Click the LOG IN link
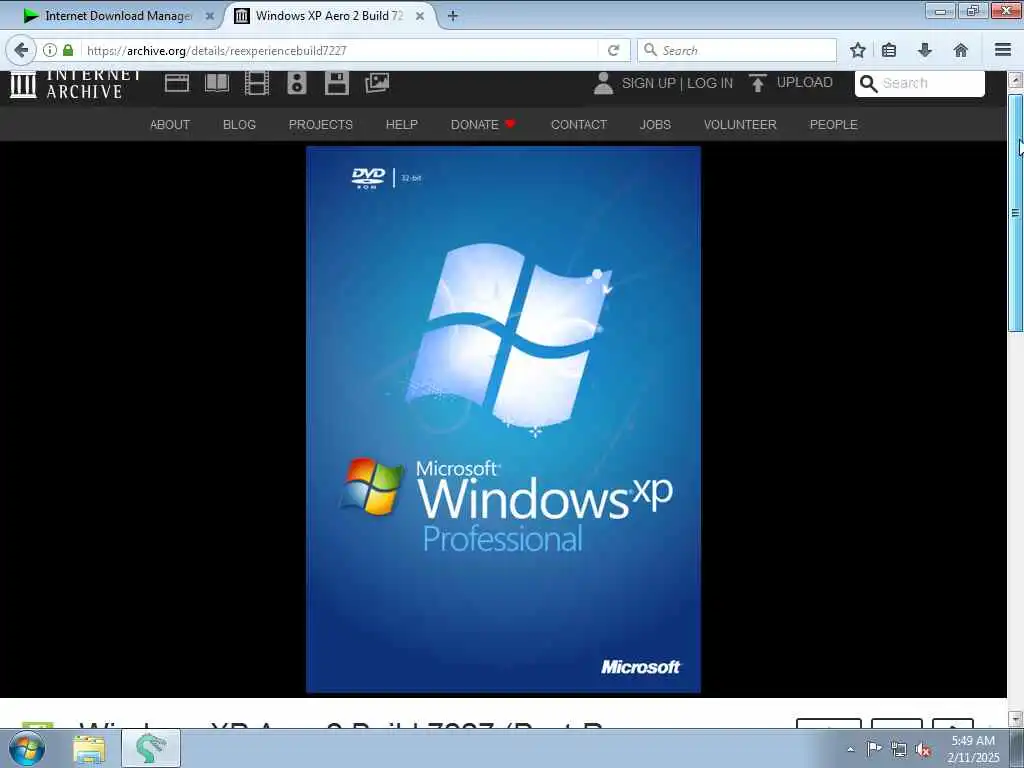The width and height of the screenshot is (1024, 768). pyautogui.click(x=710, y=83)
